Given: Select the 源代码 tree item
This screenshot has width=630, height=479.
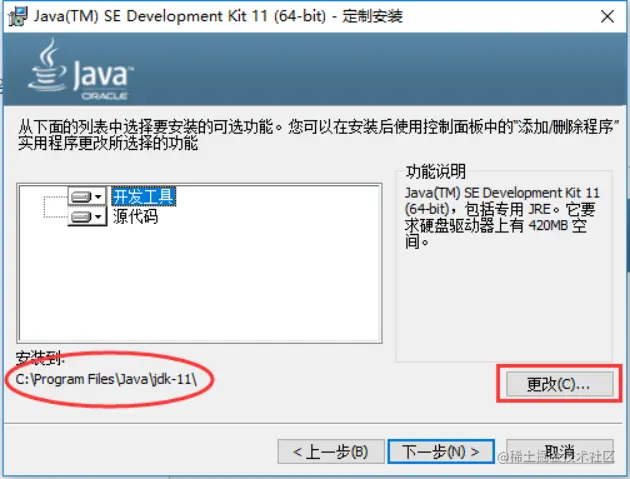Looking at the screenshot, I should coord(135,217).
